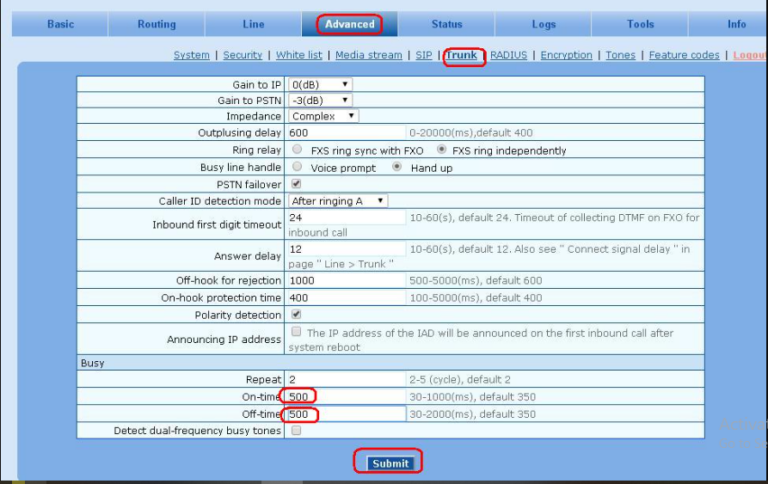
Task: Open Caller ID detection mode dropdown
Action: 338,201
